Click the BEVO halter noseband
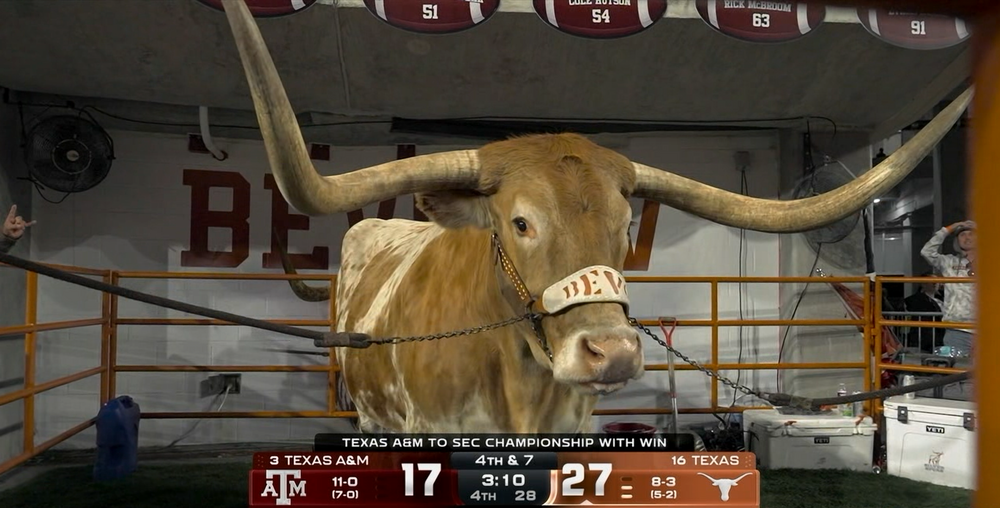1000x508 pixels. coord(584,289)
